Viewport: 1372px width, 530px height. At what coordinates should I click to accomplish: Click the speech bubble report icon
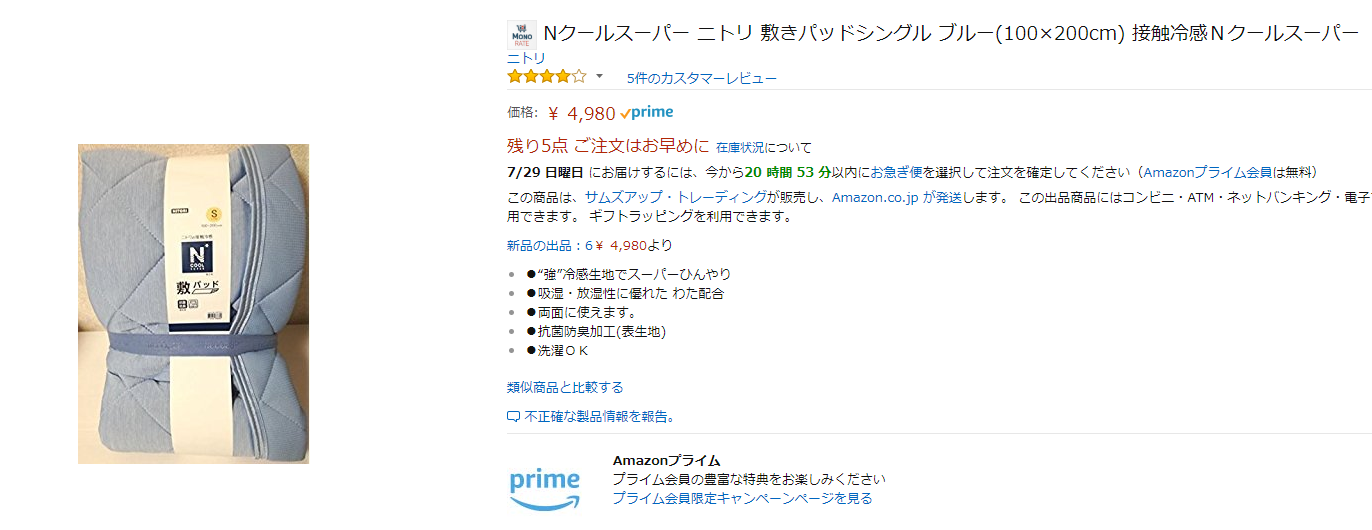514,416
